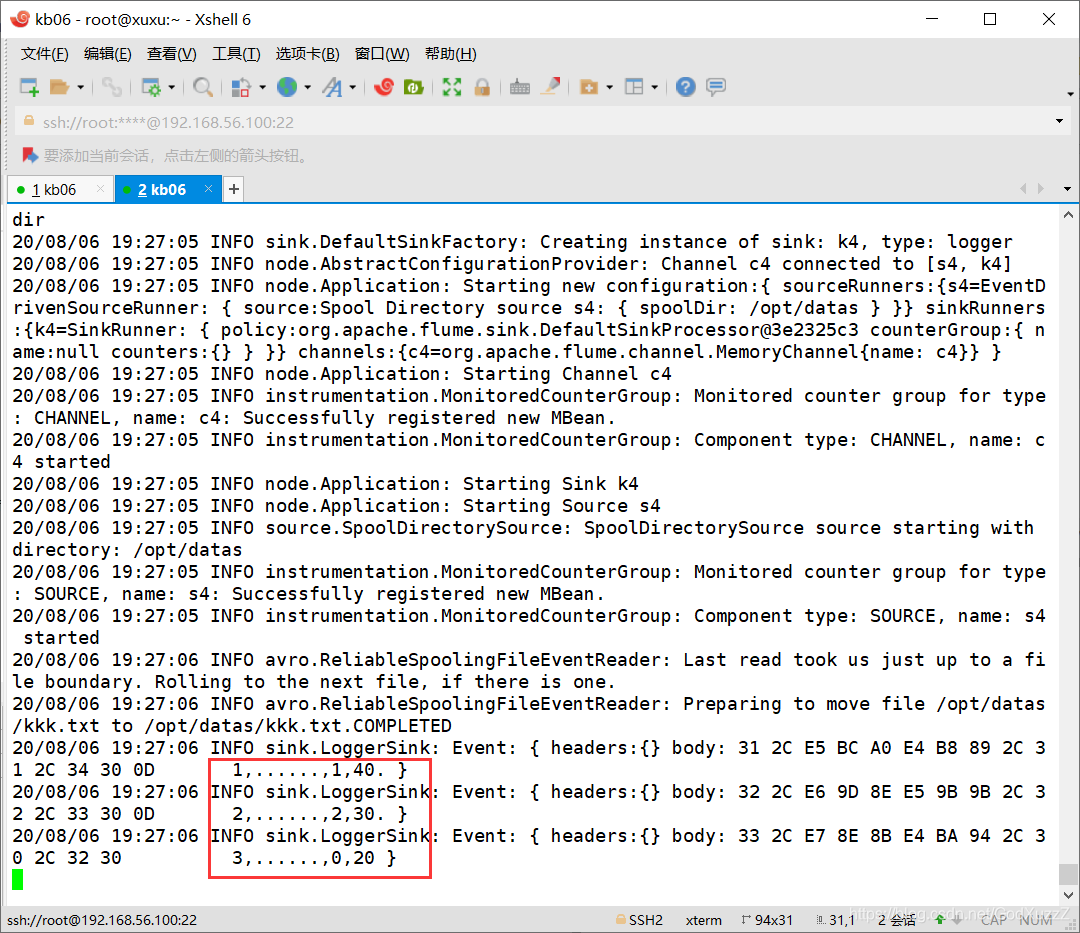Click the Find magnifier icon
This screenshot has width=1080, height=933.
(202, 87)
